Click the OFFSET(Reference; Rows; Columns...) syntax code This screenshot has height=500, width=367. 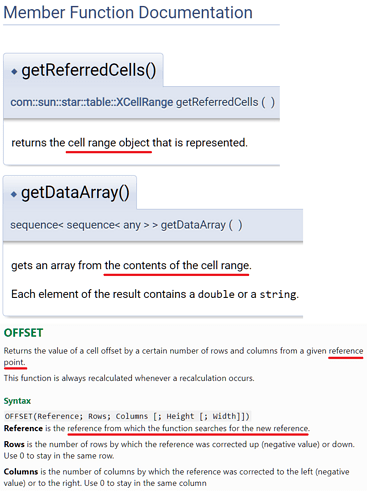point(127,416)
